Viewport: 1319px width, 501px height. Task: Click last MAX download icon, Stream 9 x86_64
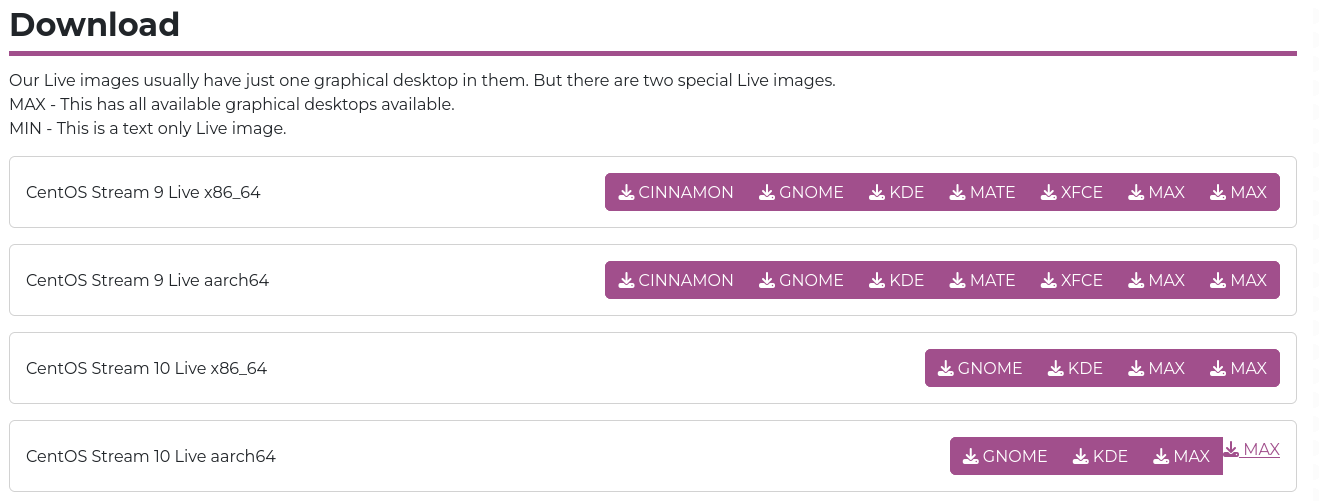tap(1218, 192)
